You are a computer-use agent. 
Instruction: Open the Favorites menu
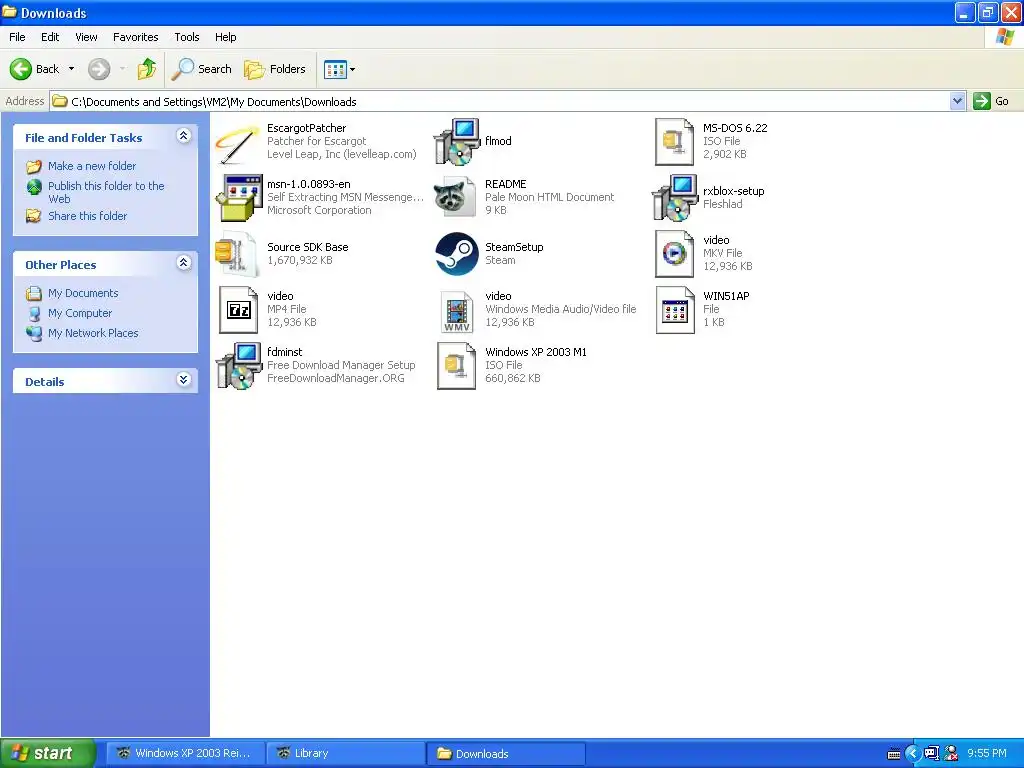(x=135, y=37)
